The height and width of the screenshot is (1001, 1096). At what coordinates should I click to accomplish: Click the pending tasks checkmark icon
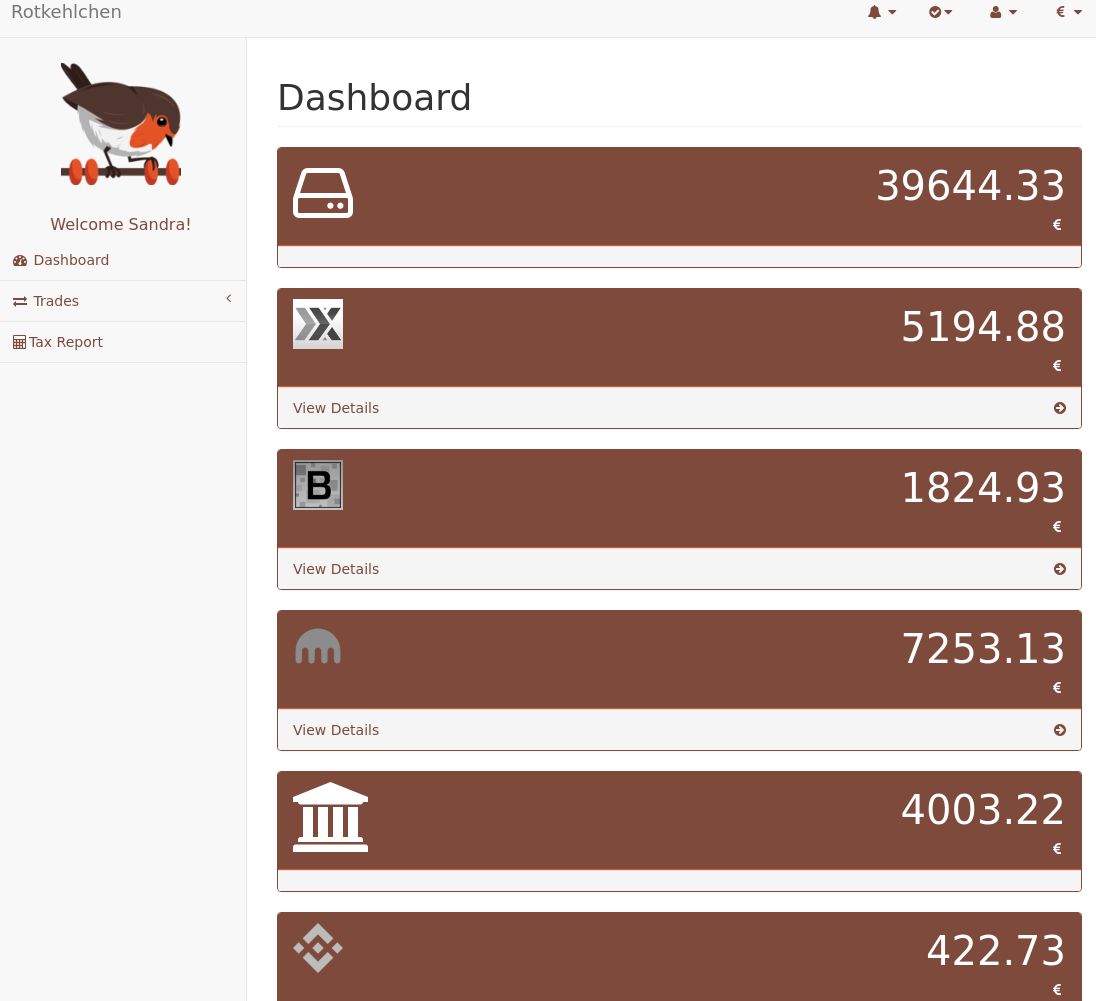(x=935, y=12)
